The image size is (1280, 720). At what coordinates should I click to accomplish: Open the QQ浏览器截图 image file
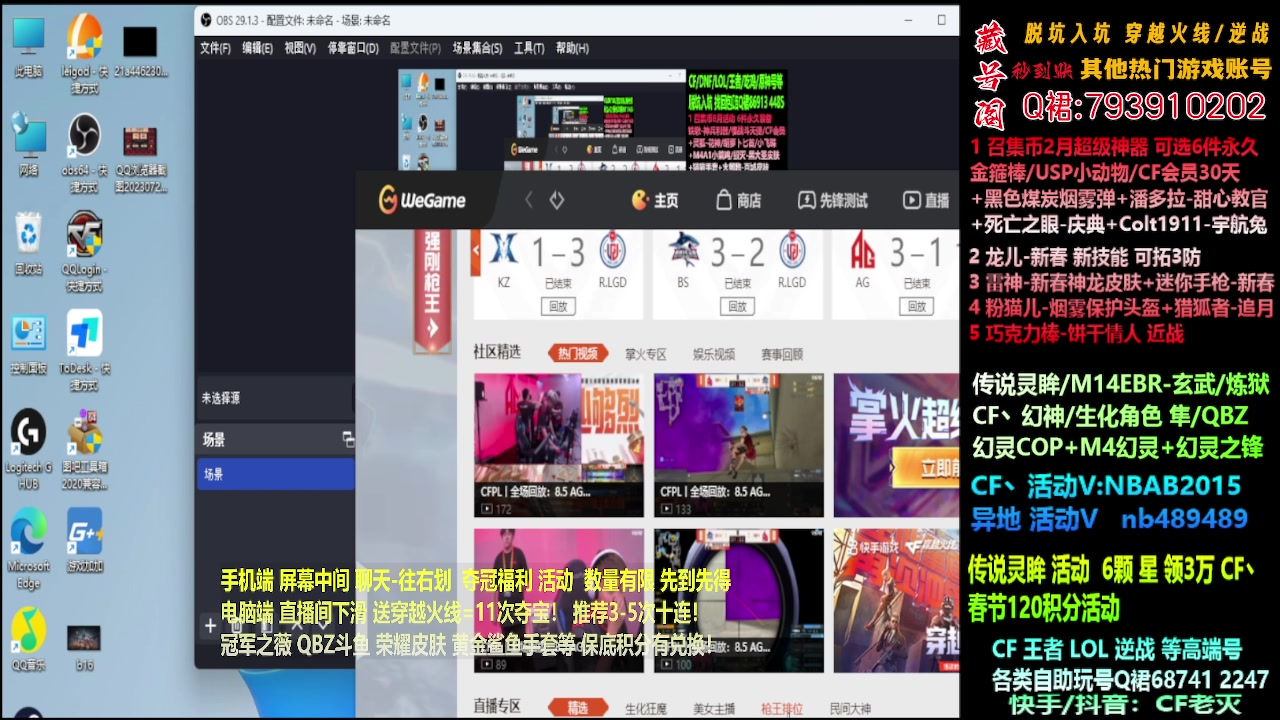pos(141,158)
